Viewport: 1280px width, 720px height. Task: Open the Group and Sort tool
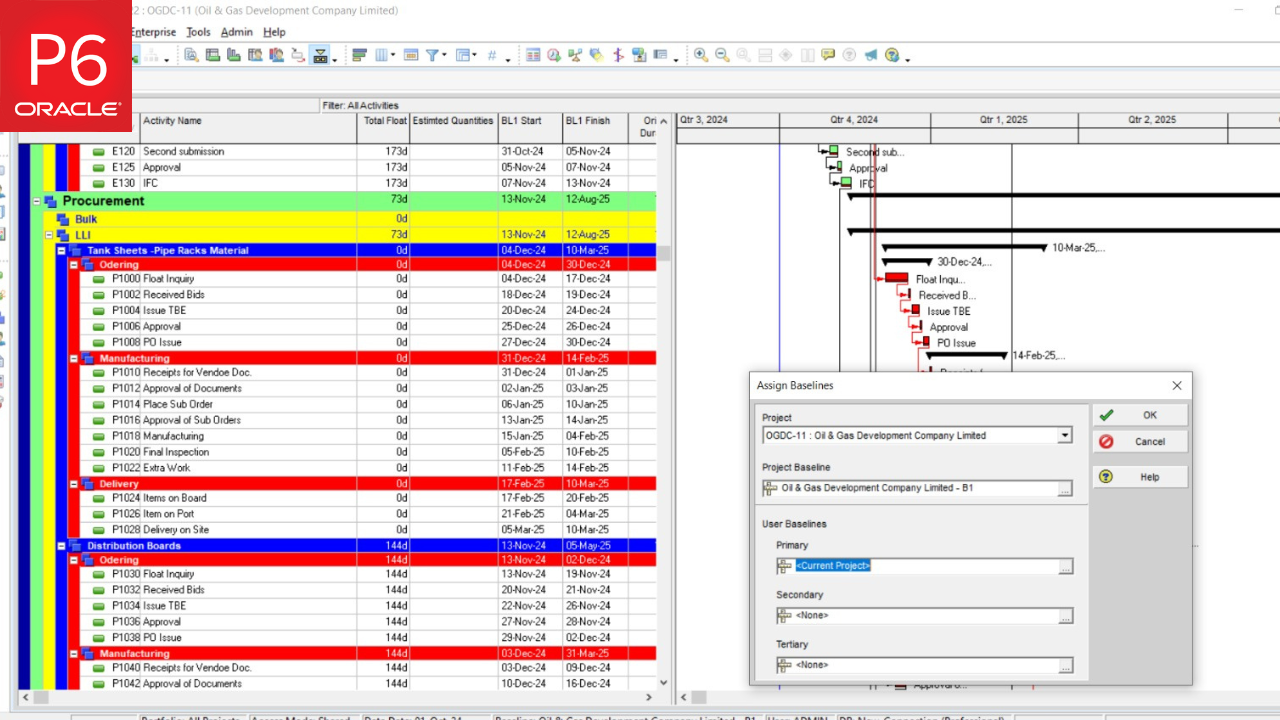(360, 55)
